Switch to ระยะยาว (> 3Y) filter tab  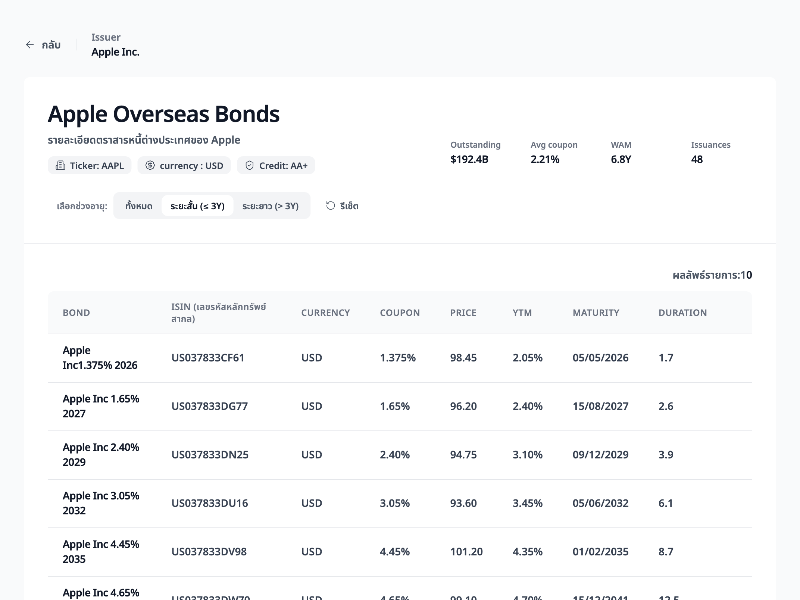270,206
